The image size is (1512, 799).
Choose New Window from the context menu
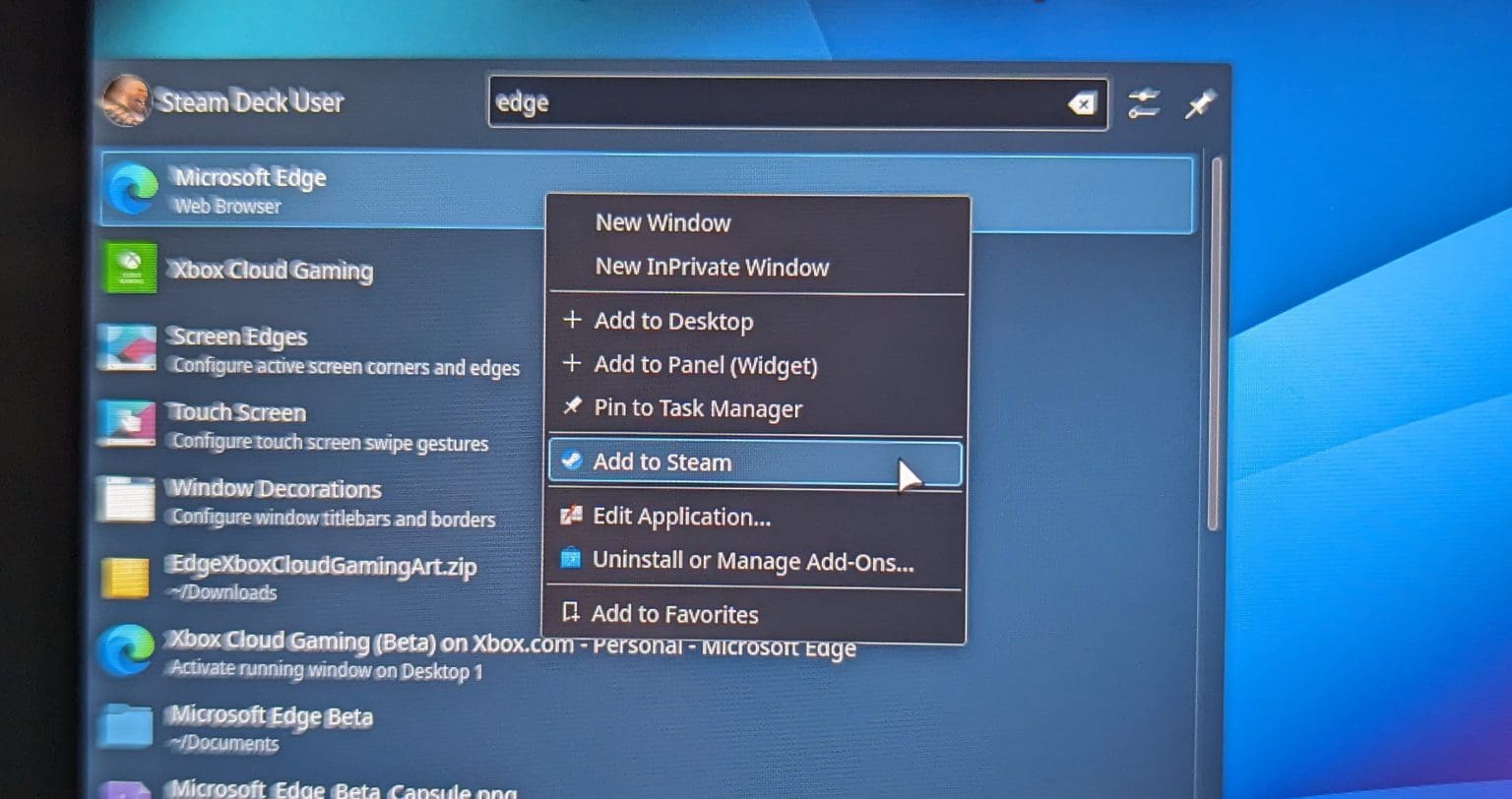coord(662,223)
